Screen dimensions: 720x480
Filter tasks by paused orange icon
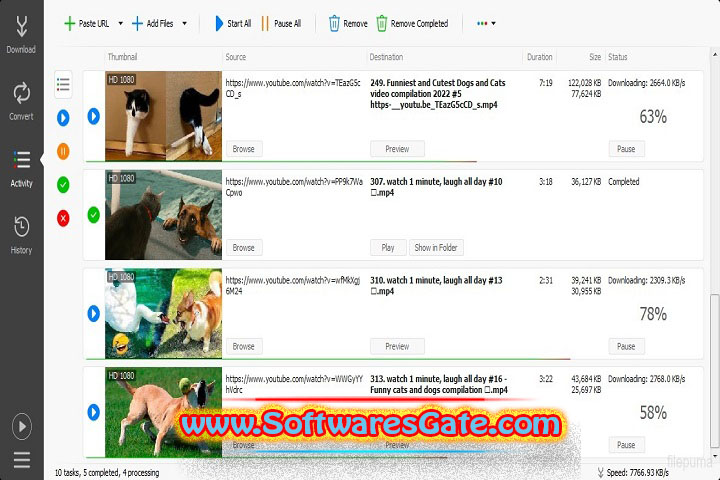[63, 151]
